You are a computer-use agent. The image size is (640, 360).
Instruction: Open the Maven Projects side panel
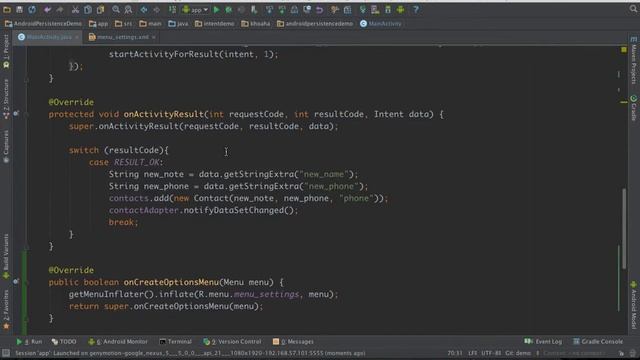click(634, 60)
